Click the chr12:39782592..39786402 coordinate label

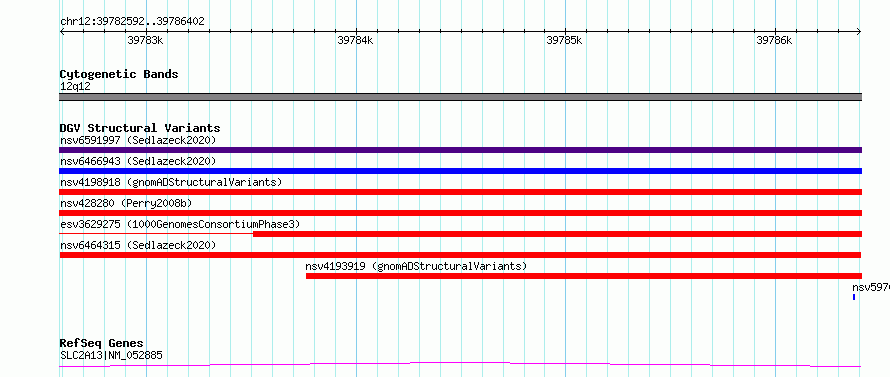132,22
